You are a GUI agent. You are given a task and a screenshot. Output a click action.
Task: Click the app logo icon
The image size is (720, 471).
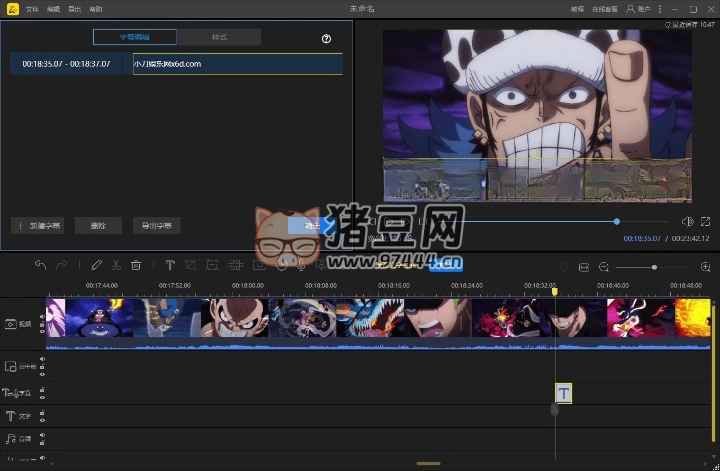(x=13, y=9)
